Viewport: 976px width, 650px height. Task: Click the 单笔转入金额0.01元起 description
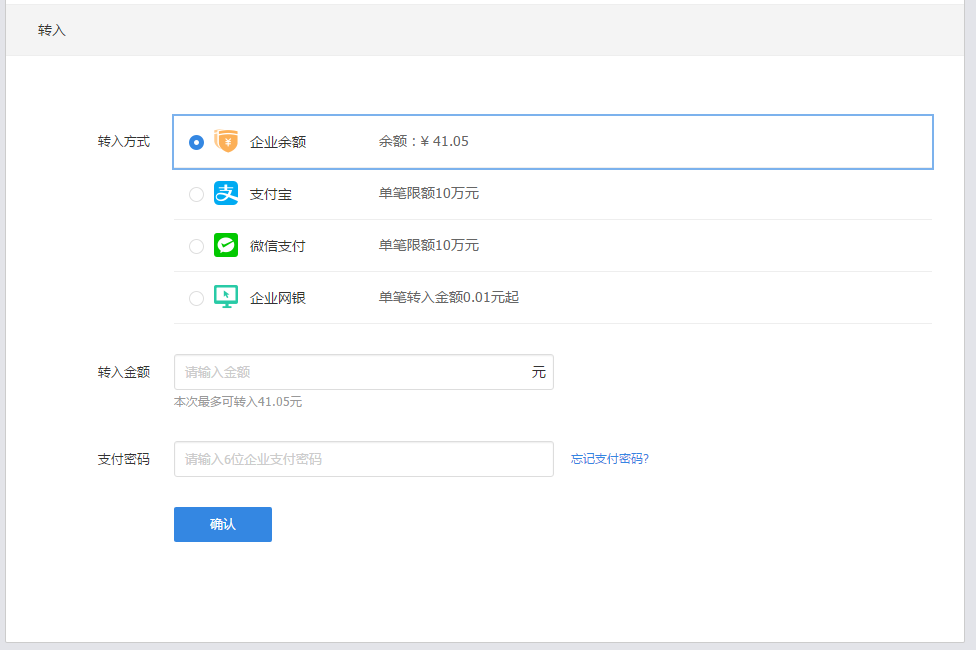(x=449, y=297)
